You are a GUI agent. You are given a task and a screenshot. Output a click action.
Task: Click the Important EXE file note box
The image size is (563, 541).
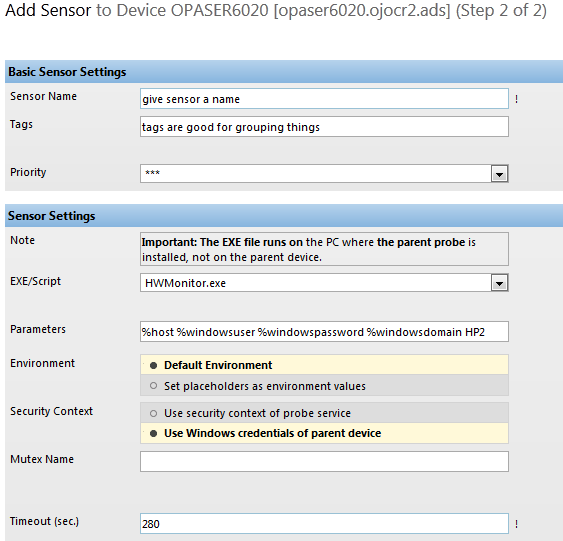tap(324, 249)
